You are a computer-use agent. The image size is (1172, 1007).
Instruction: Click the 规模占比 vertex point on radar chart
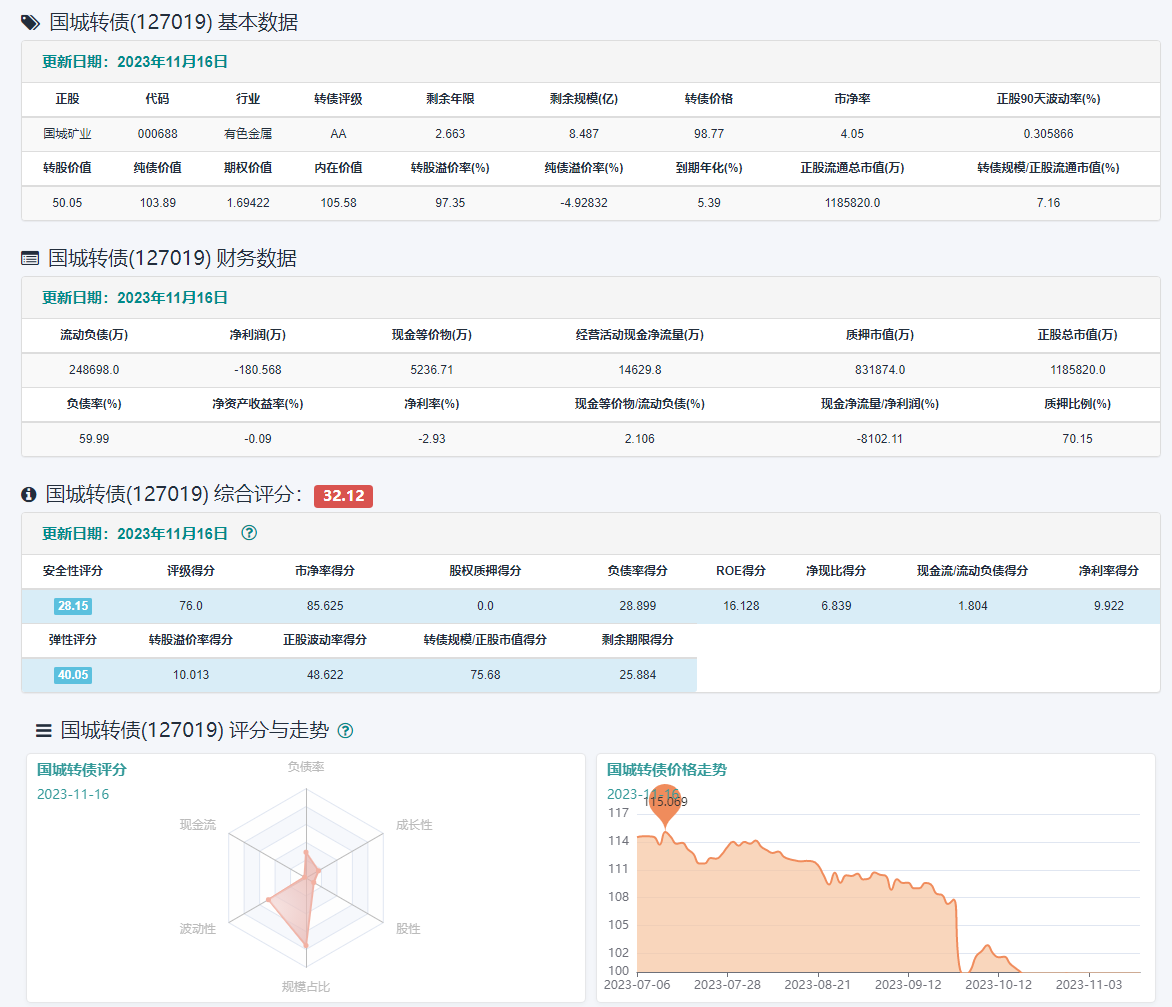[x=306, y=946]
